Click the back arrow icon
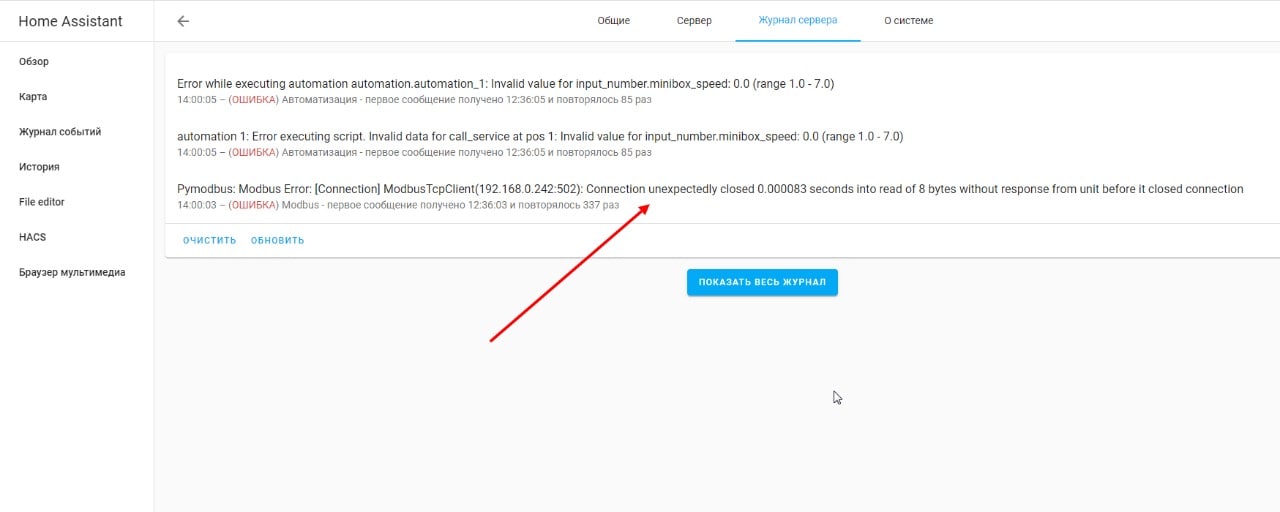 183,21
